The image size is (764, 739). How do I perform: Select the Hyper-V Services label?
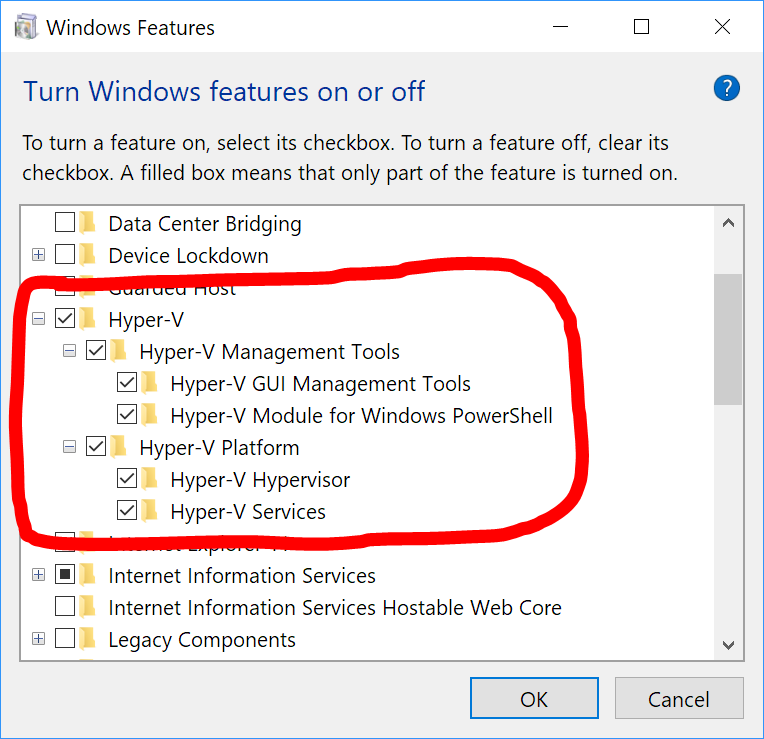tap(248, 512)
